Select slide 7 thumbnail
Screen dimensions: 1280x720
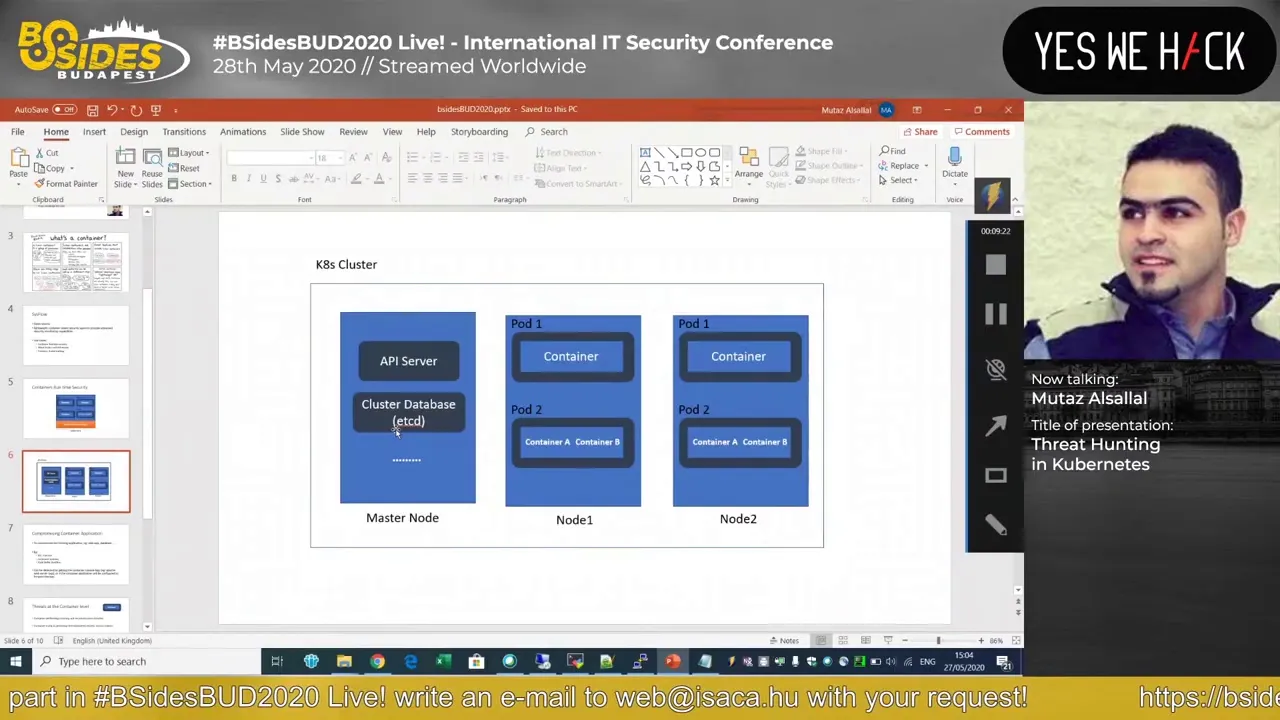[x=76, y=555]
